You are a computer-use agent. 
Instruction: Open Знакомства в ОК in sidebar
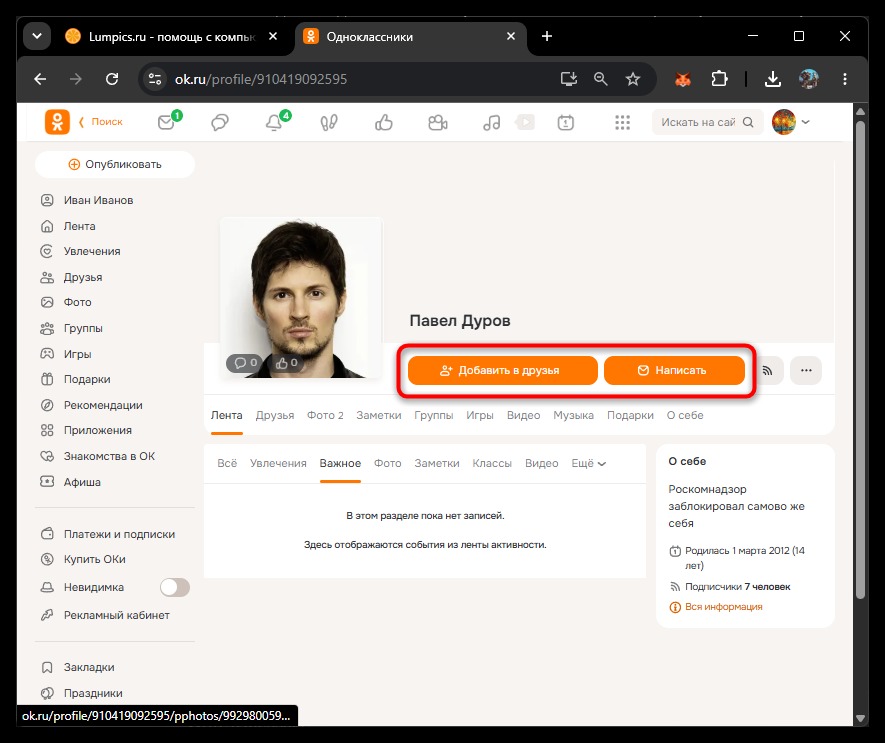(x=109, y=456)
